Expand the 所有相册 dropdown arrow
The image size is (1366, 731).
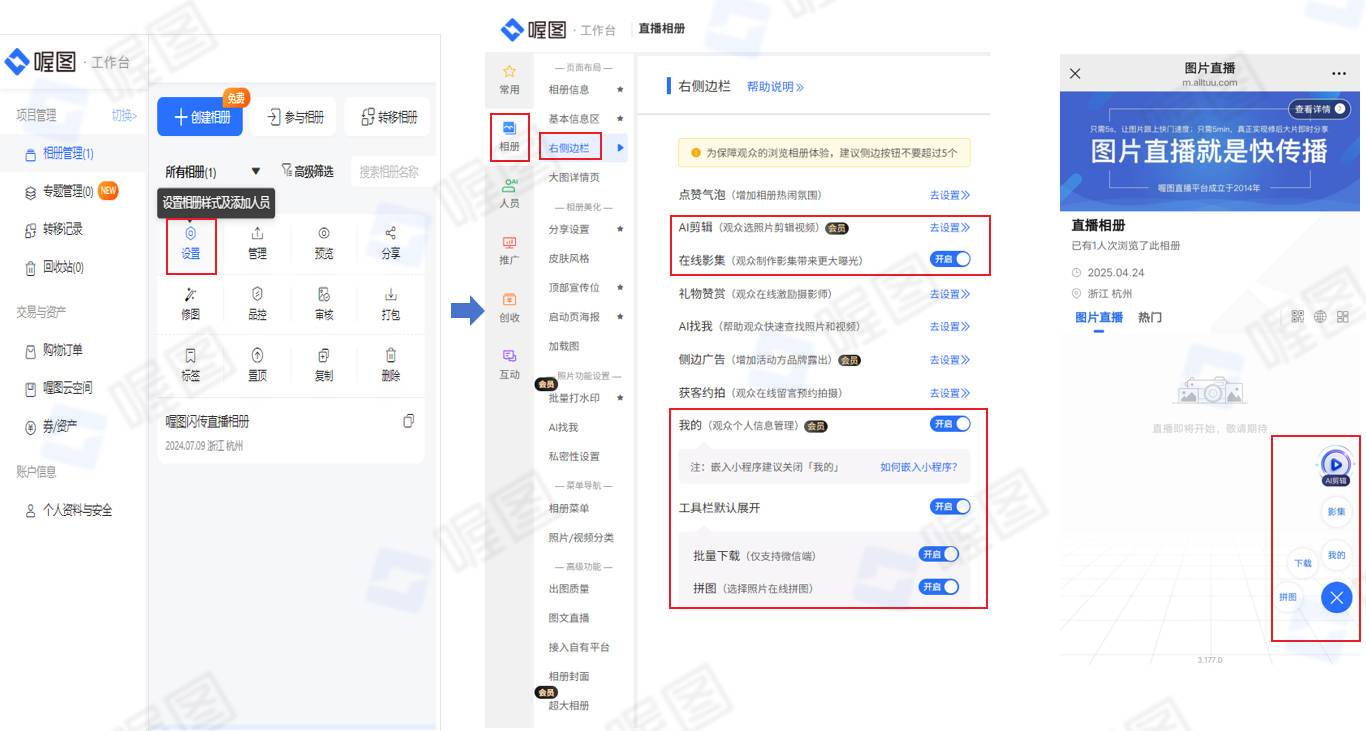pos(256,172)
